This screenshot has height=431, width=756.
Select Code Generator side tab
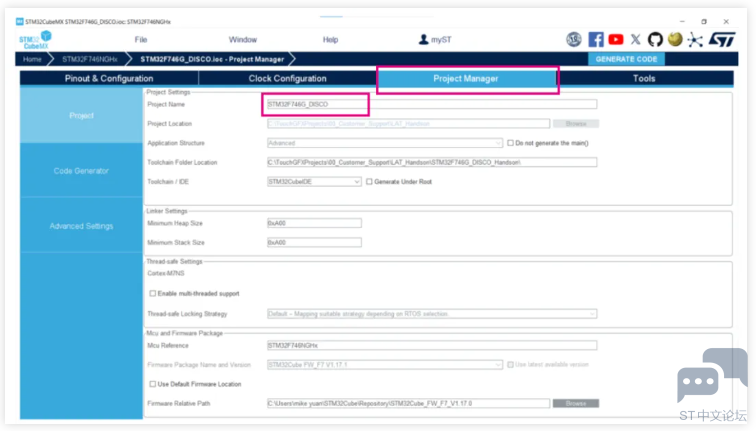coord(81,171)
